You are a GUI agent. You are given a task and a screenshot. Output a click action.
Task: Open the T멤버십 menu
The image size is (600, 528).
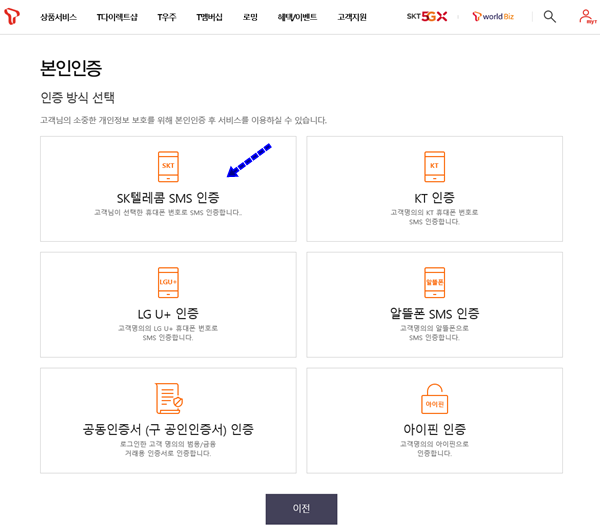(209, 17)
